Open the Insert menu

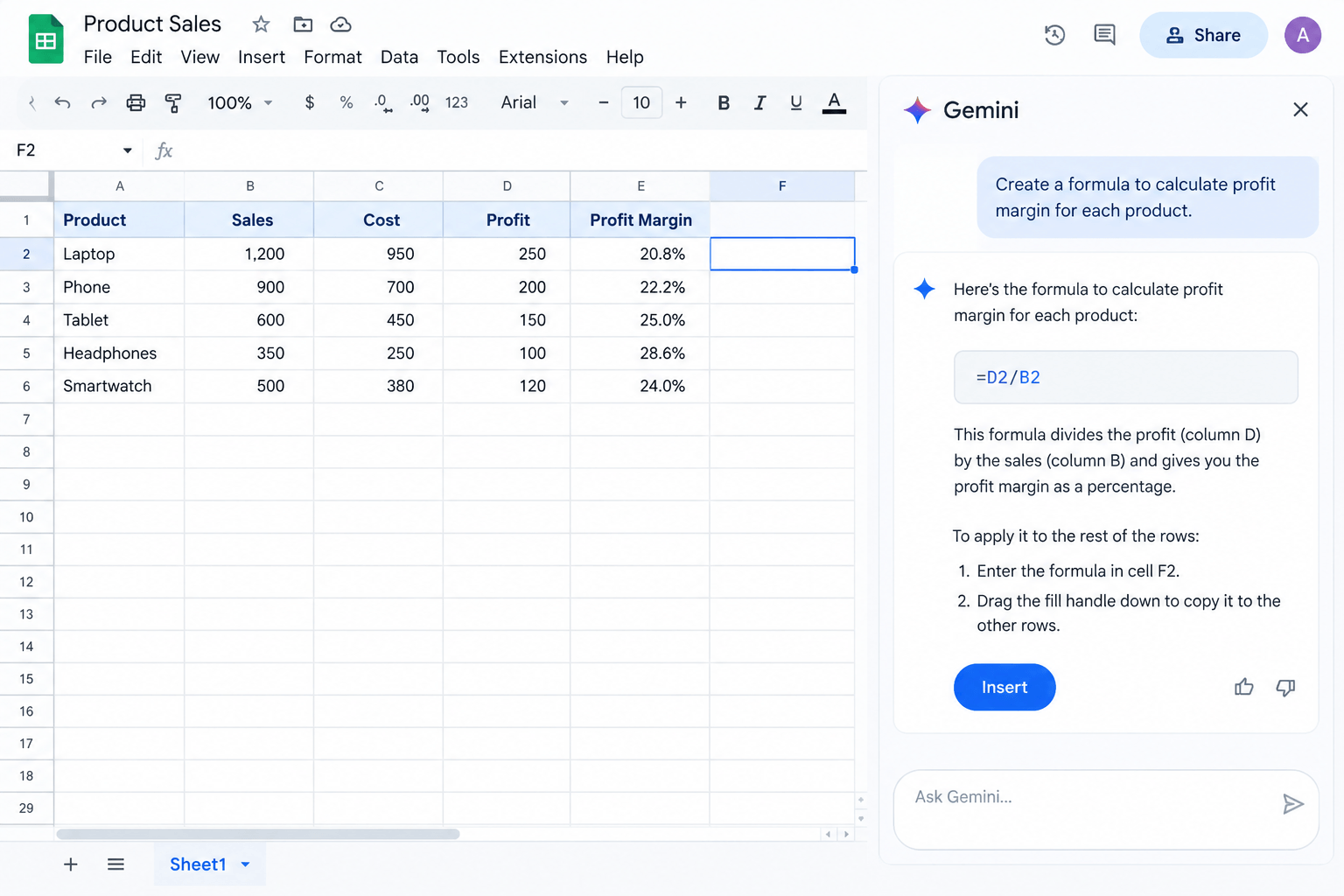pyautogui.click(x=262, y=57)
